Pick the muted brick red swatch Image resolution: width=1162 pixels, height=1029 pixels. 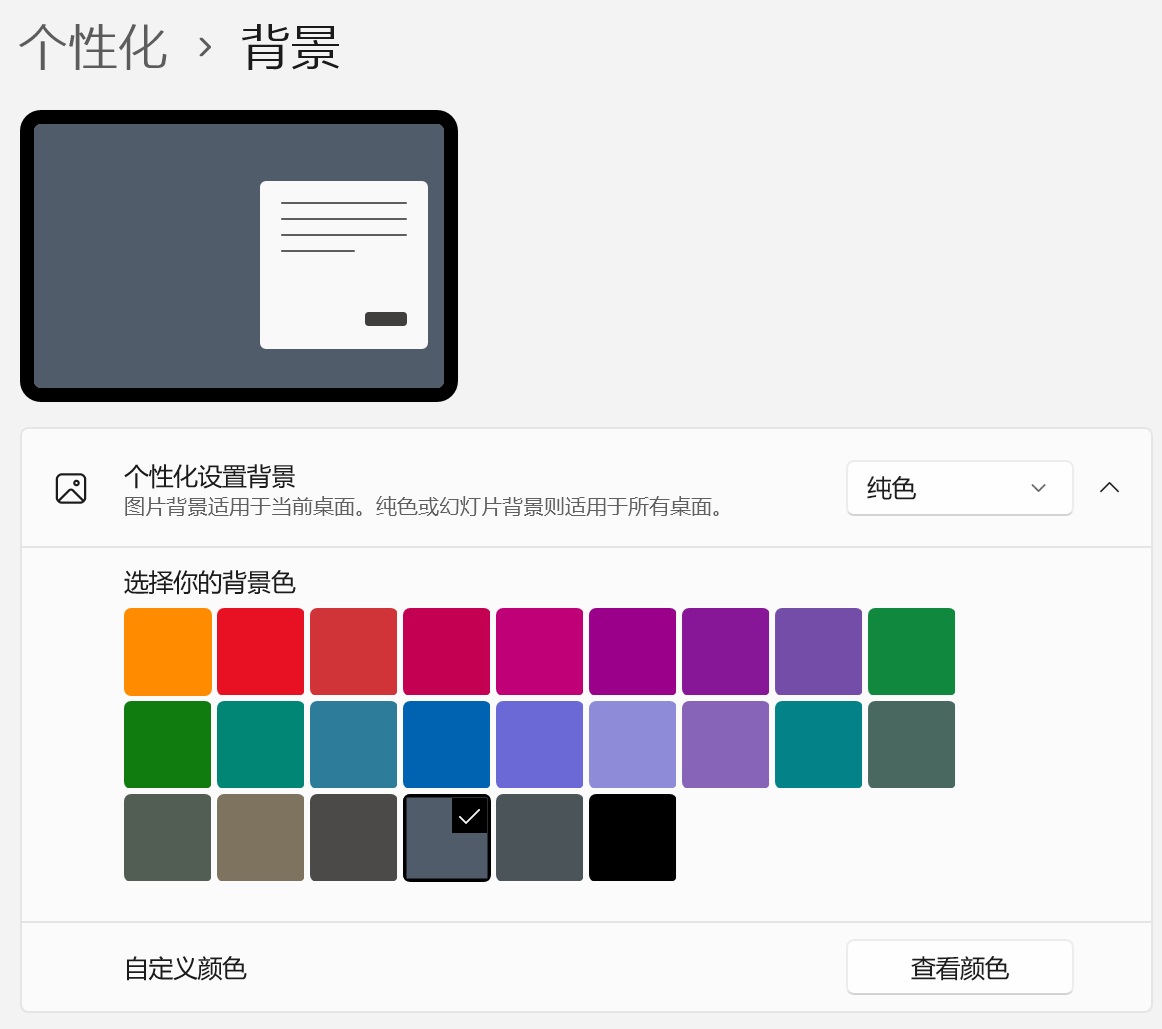pos(353,652)
